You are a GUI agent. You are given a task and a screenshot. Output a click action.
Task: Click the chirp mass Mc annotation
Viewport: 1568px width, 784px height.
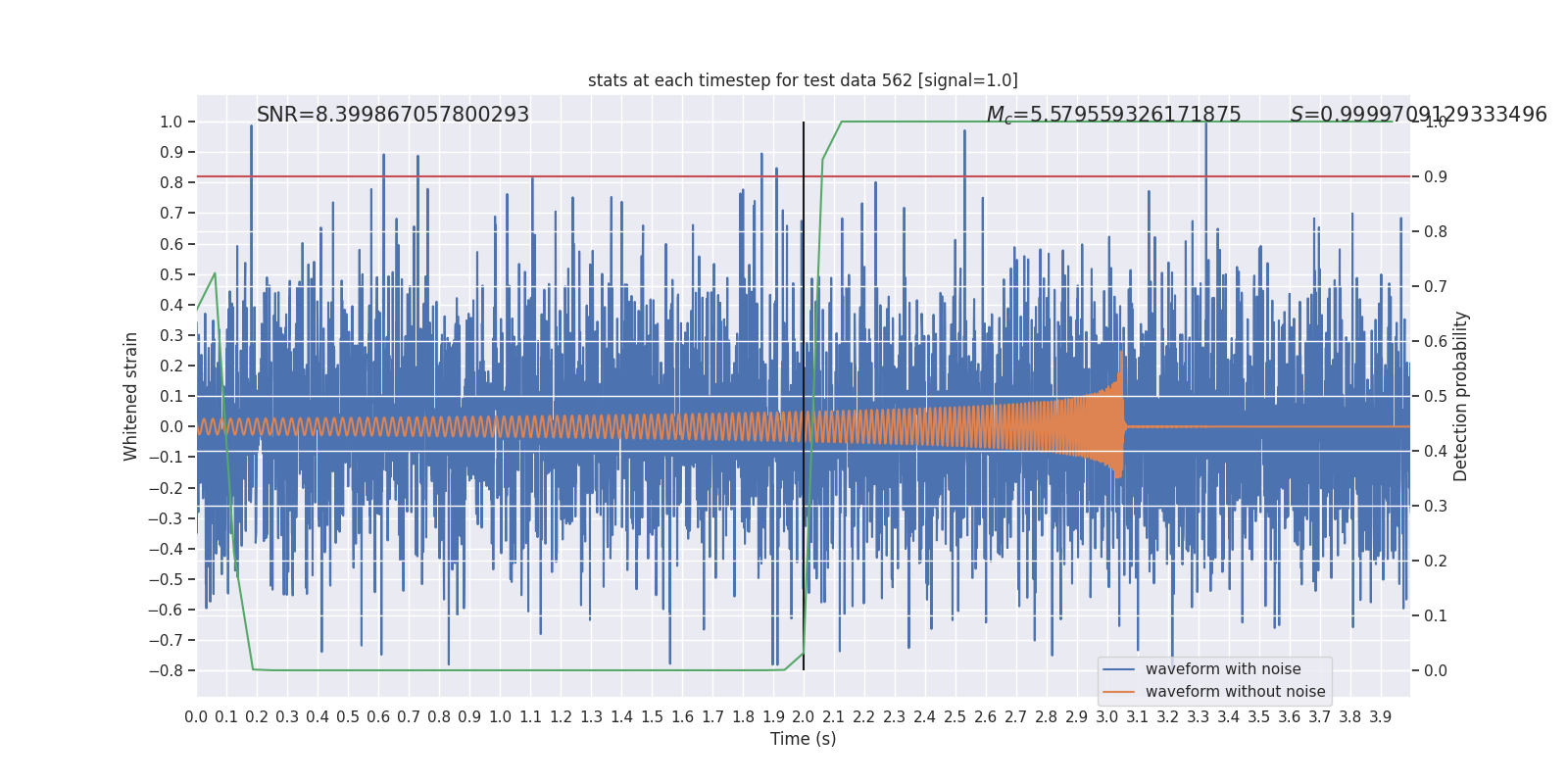pos(1113,115)
